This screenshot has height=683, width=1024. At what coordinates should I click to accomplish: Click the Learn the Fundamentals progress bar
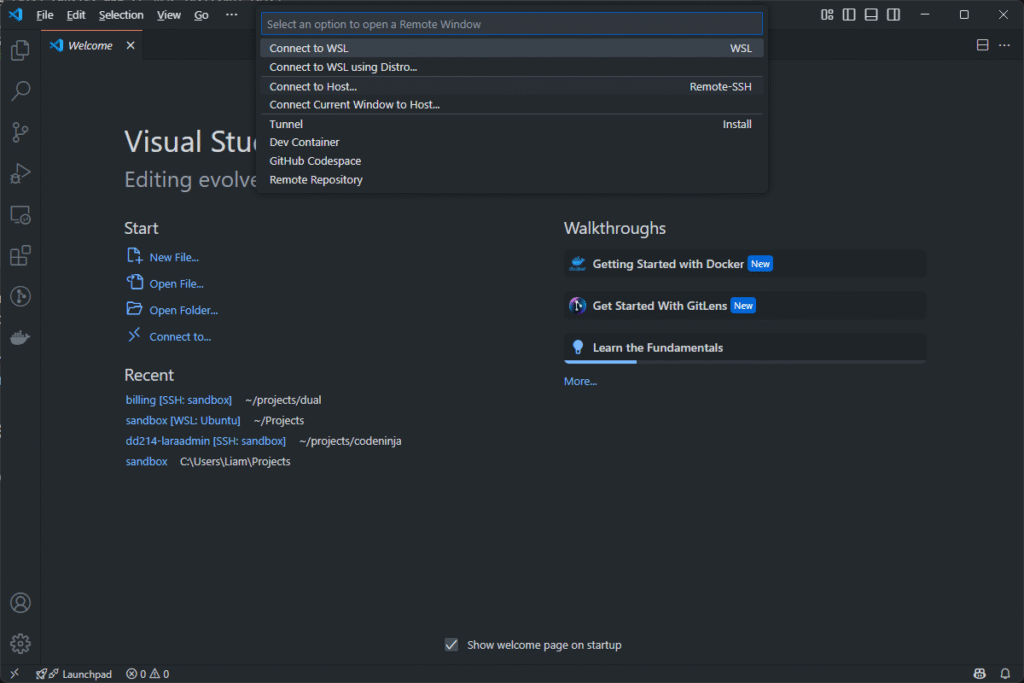click(744, 362)
